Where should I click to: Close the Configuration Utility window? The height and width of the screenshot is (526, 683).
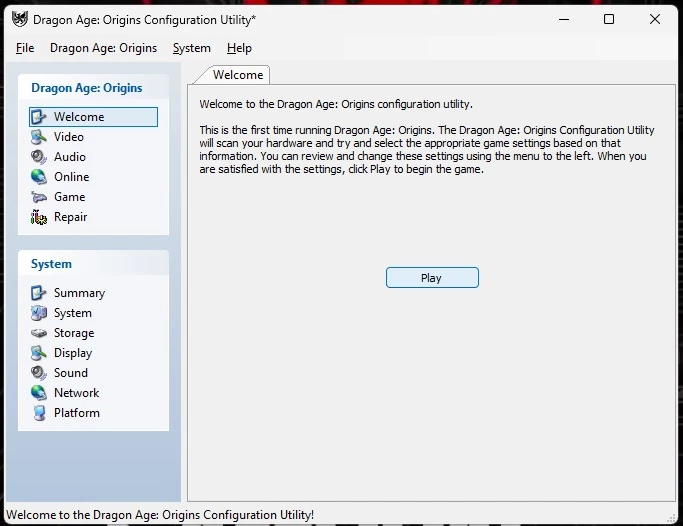tap(655, 19)
